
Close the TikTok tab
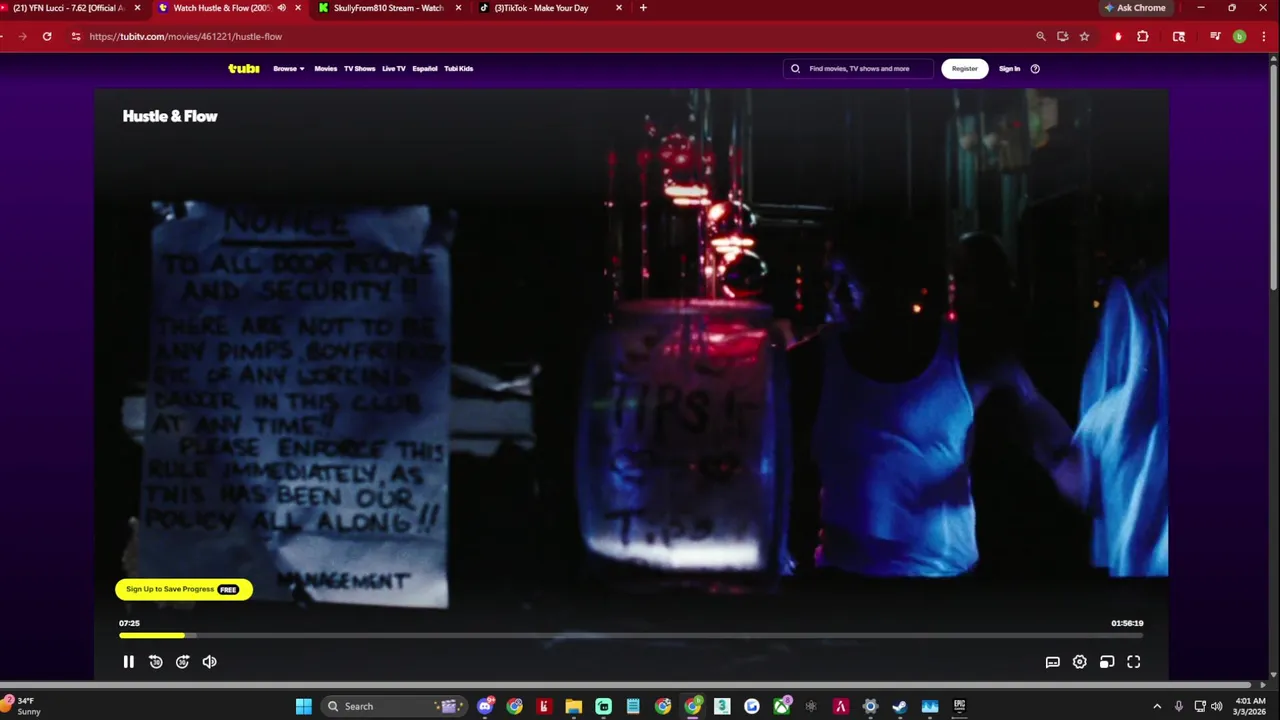tap(619, 8)
